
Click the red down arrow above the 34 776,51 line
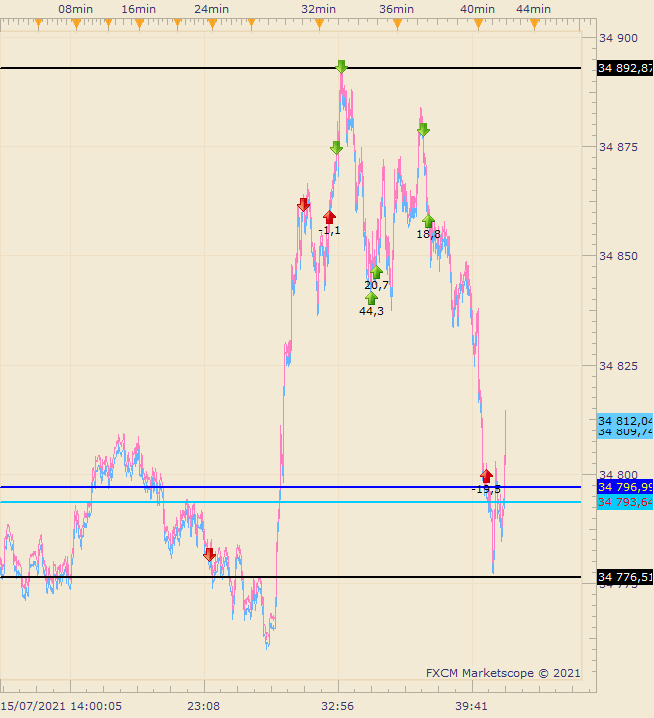[209, 555]
